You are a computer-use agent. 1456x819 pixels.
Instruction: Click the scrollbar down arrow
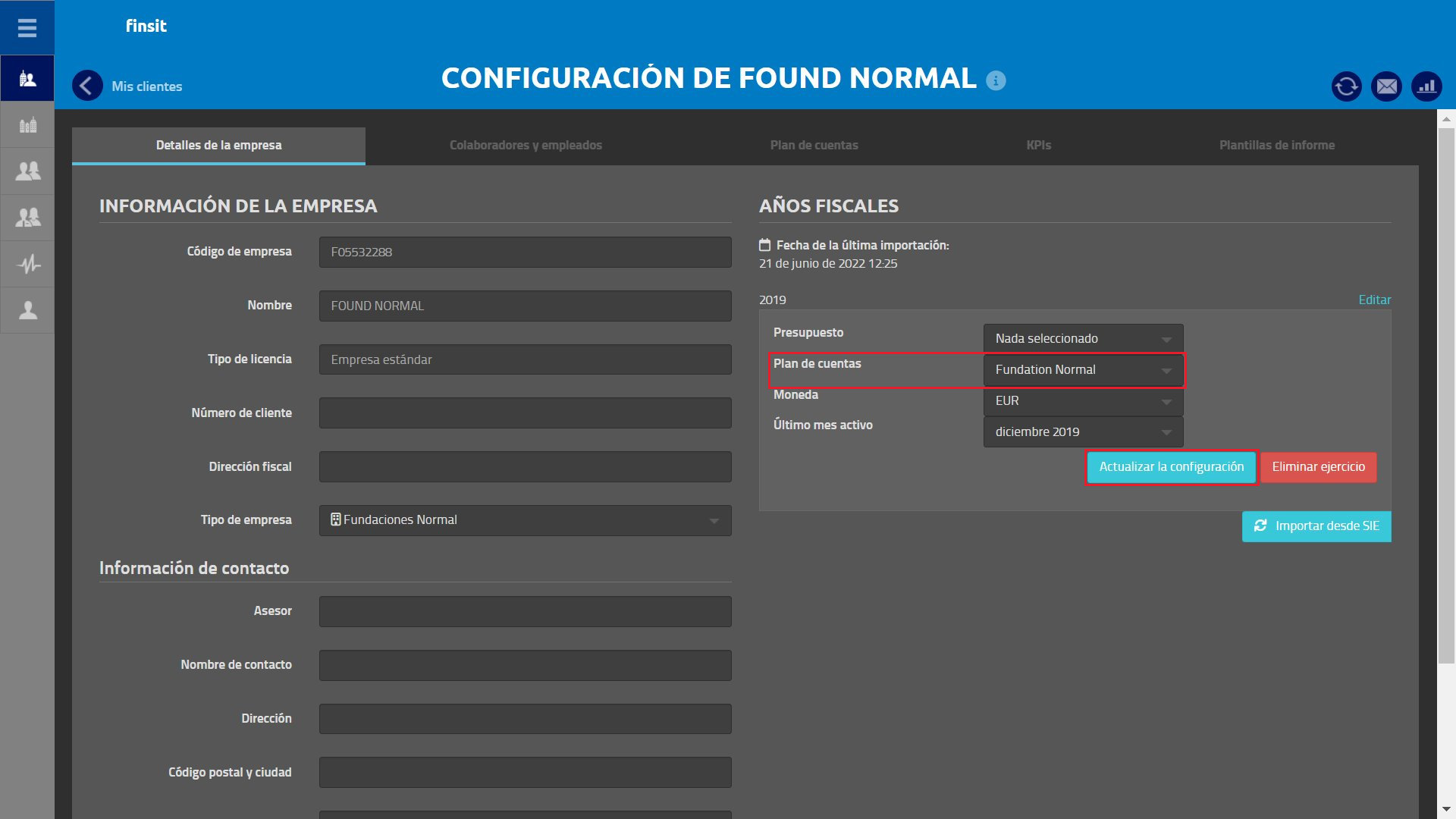(1446, 810)
